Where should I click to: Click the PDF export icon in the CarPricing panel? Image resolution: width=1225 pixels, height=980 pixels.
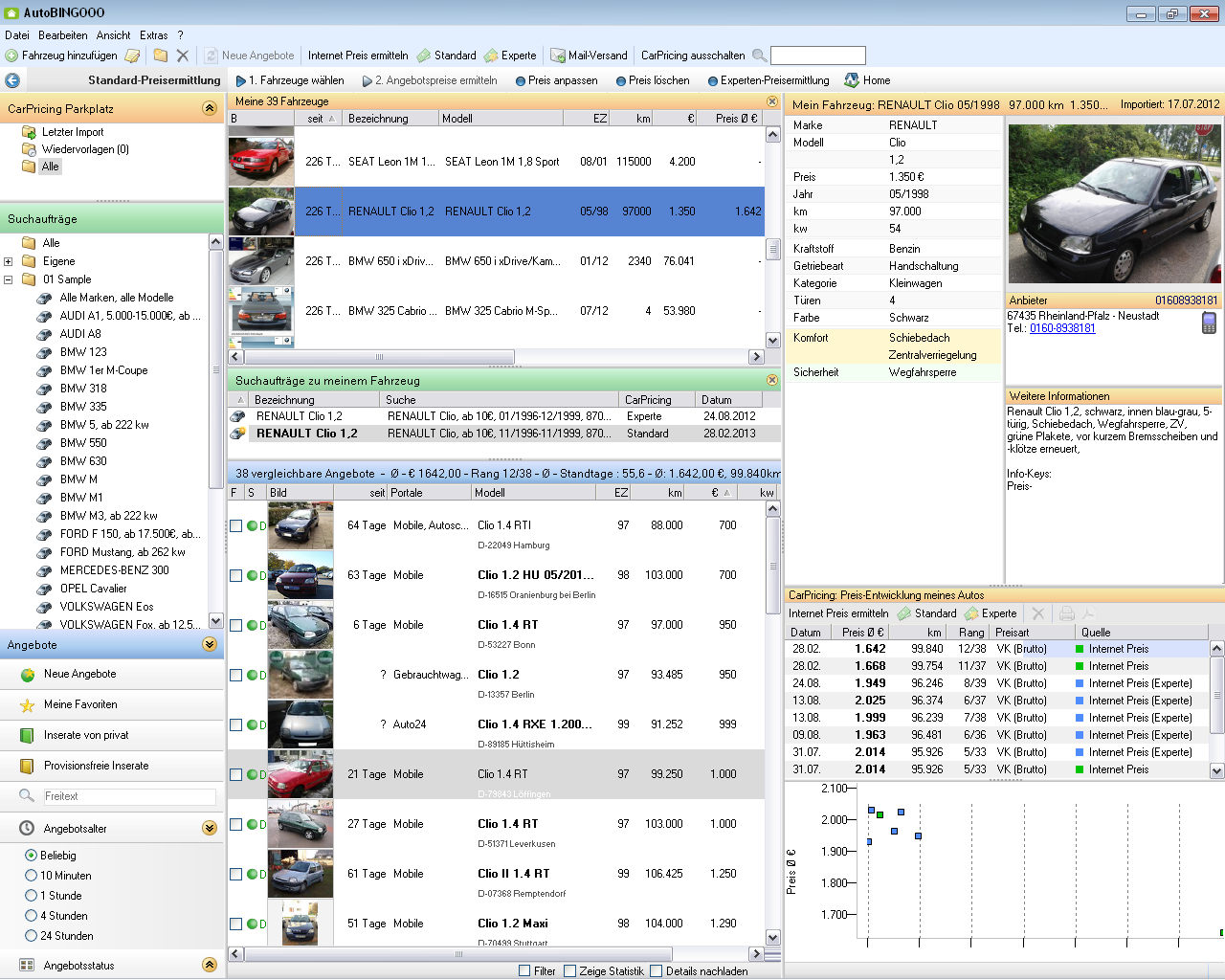tap(1088, 613)
